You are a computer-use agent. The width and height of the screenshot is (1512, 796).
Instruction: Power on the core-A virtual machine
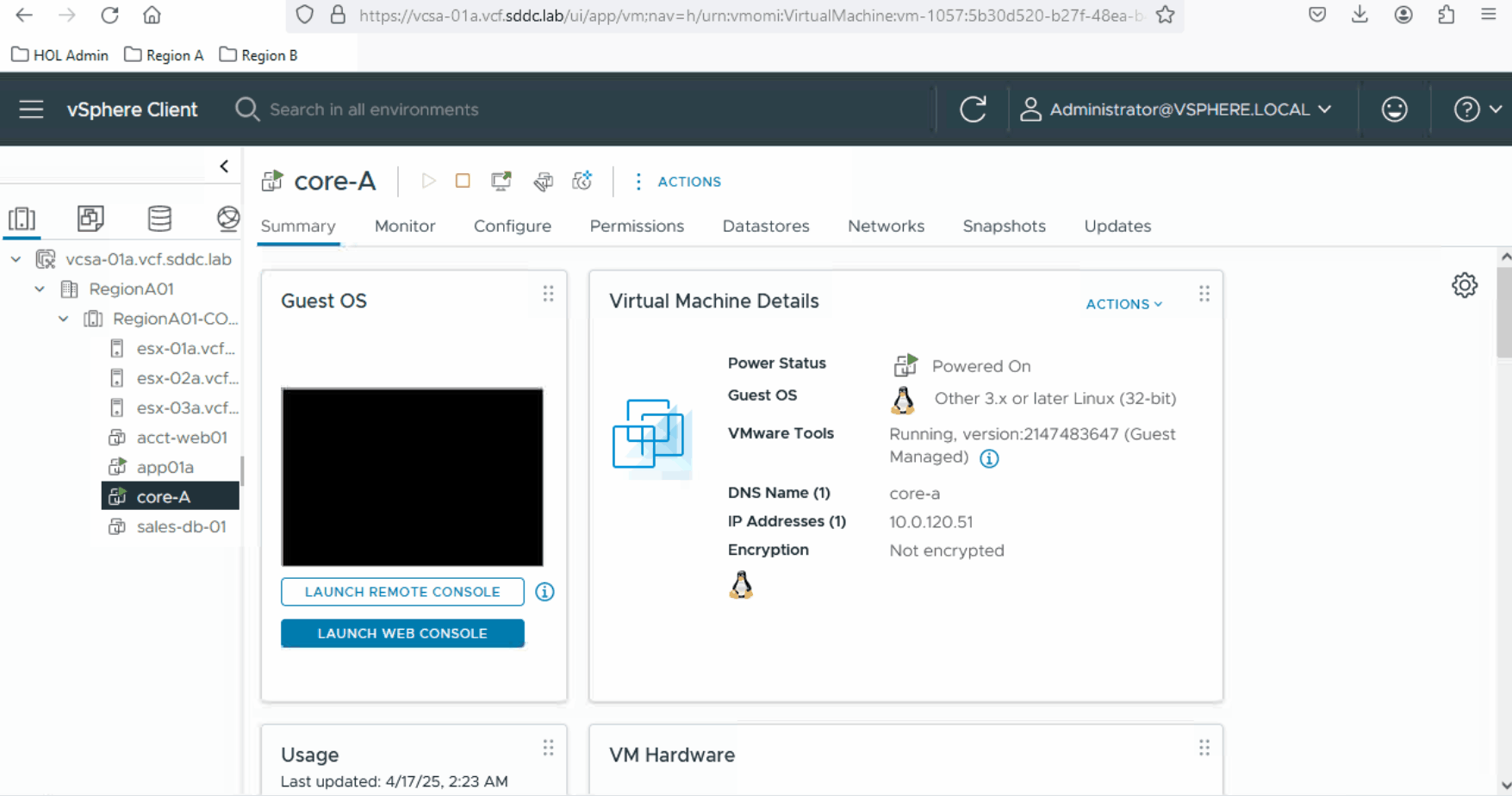point(428,181)
